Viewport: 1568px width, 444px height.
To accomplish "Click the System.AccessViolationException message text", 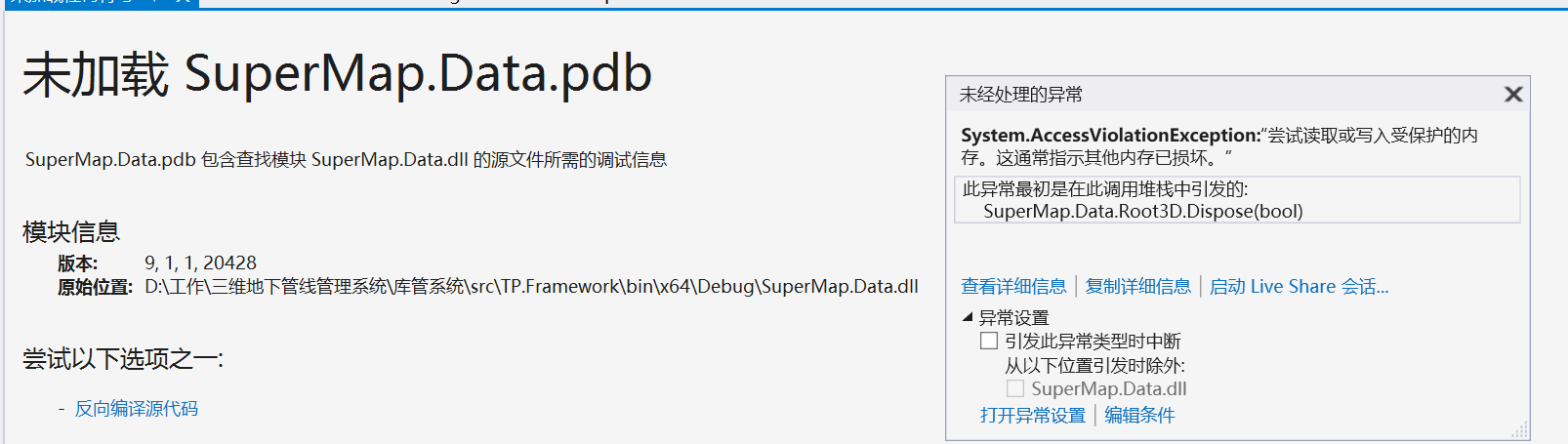I will tap(1219, 145).
